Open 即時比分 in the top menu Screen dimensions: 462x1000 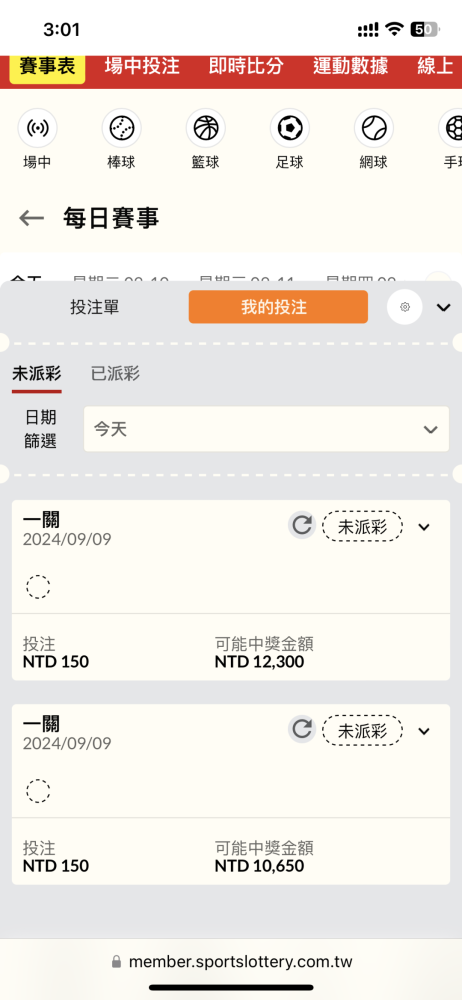coord(246,66)
